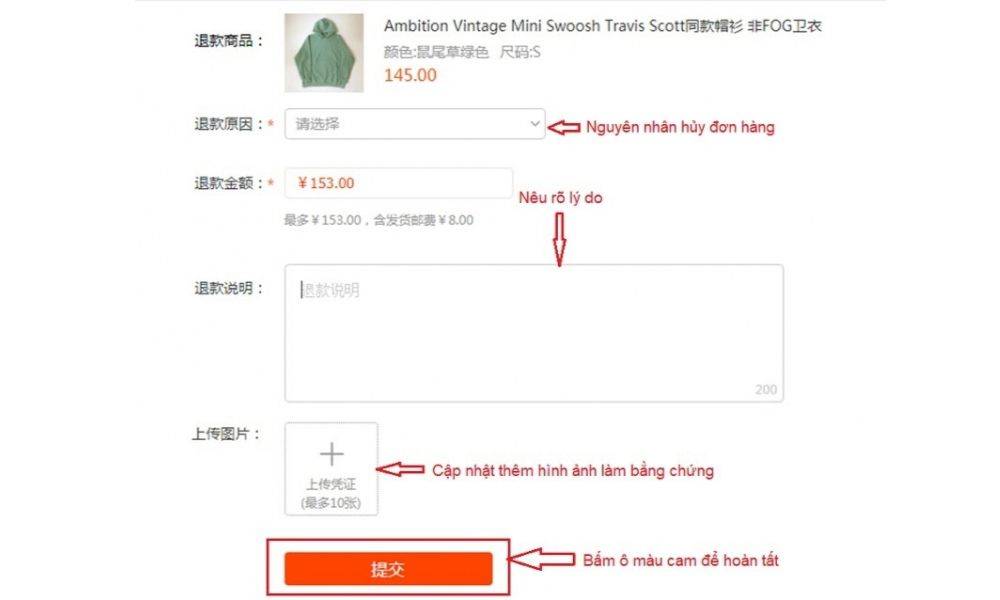Click the ¥153.00 refund amount field

pyautogui.click(x=399, y=183)
